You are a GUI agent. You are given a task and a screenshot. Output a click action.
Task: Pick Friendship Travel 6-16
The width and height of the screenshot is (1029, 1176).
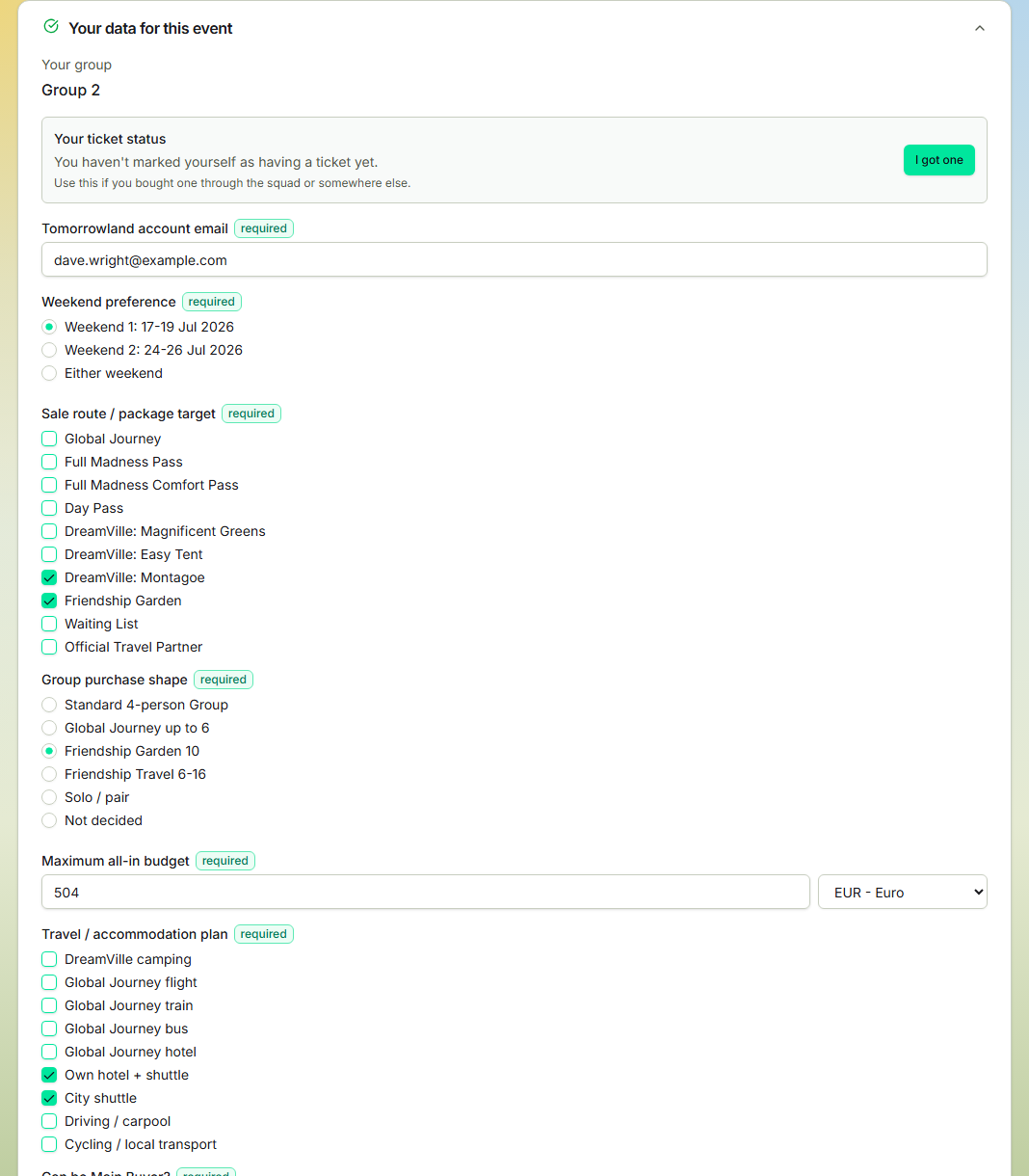(49, 774)
